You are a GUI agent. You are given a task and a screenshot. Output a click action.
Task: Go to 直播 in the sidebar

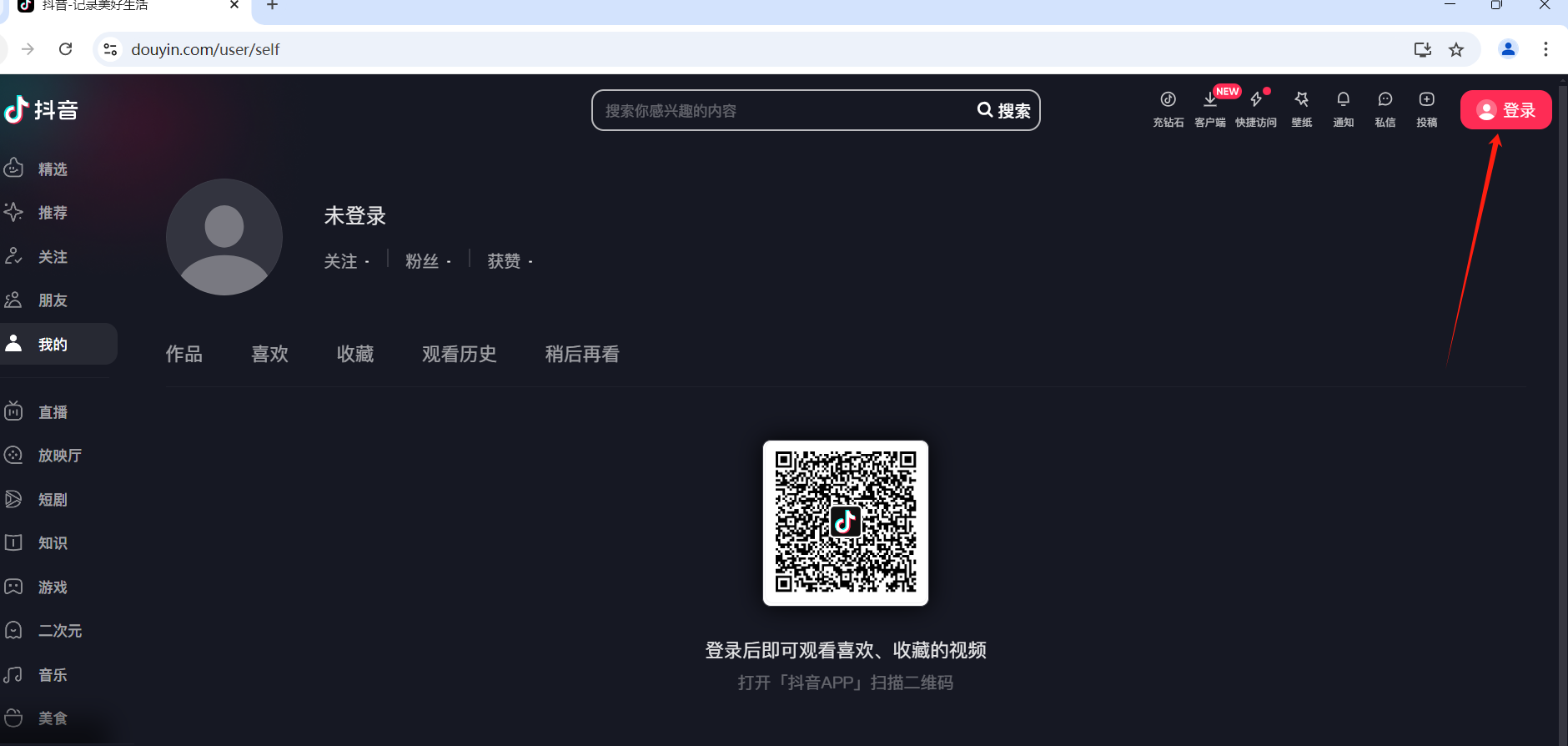pyautogui.click(x=52, y=412)
